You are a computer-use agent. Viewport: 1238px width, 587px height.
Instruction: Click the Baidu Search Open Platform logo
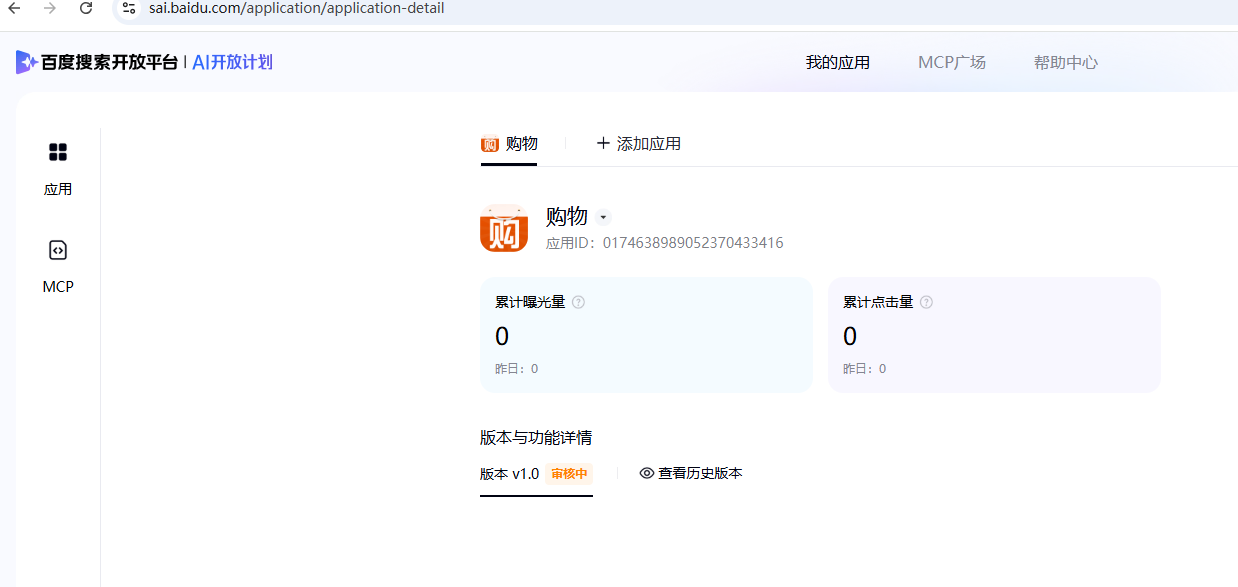pyautogui.click(x=97, y=62)
